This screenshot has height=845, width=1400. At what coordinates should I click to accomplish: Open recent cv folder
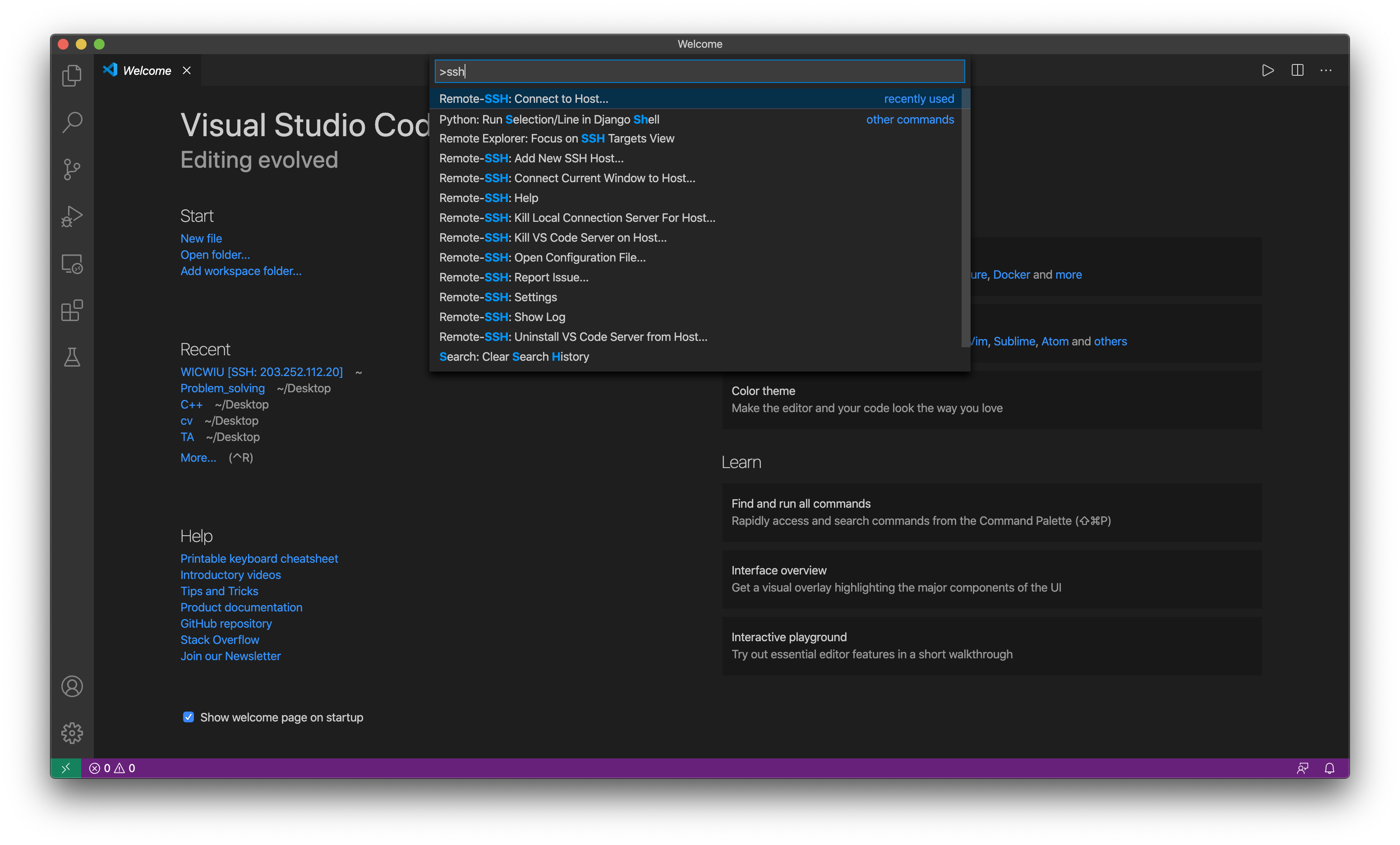[187, 421]
